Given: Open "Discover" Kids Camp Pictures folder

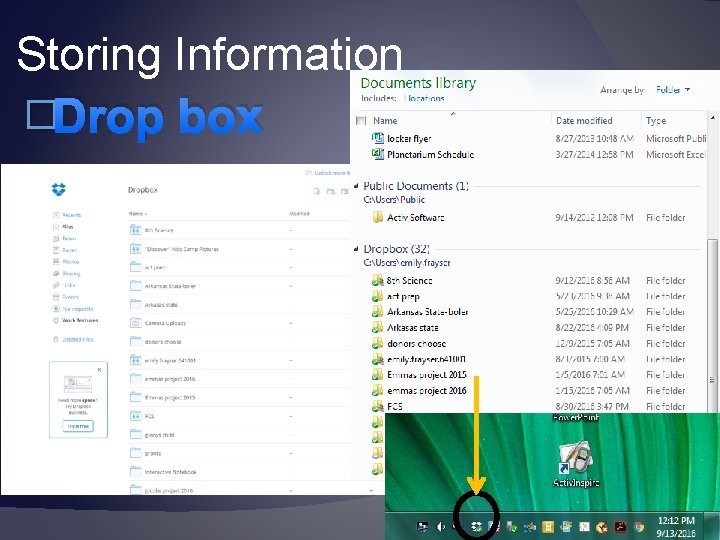Looking at the screenshot, I should point(181,249).
